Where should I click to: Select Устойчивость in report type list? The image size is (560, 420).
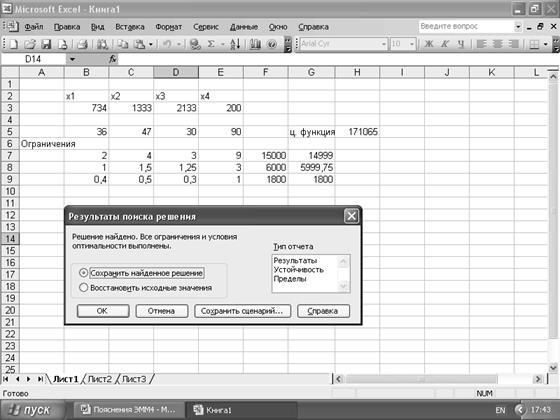point(298,270)
